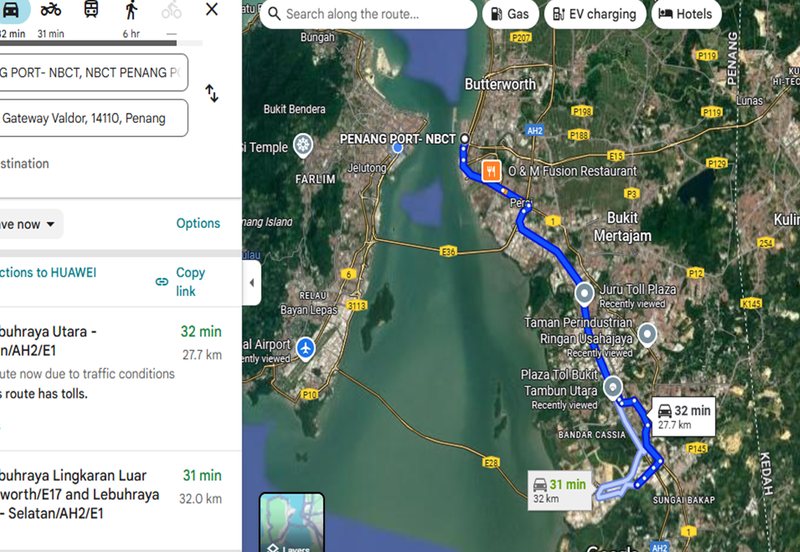The image size is (800, 552).
Task: Open the Leave now dropdown
Action: (29, 224)
